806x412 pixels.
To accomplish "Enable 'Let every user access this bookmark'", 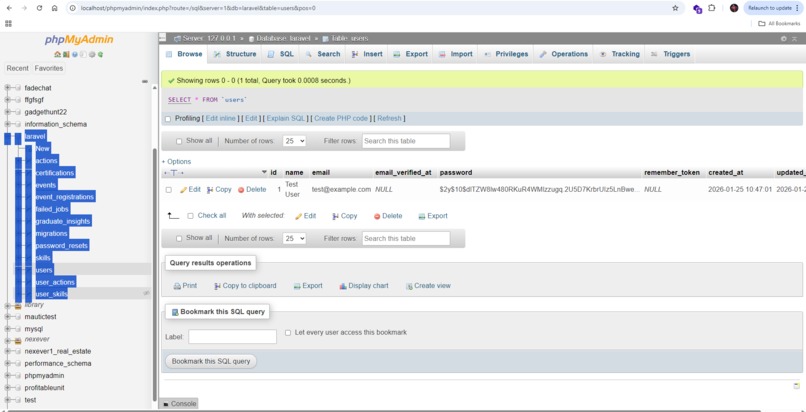I will tap(288, 333).
